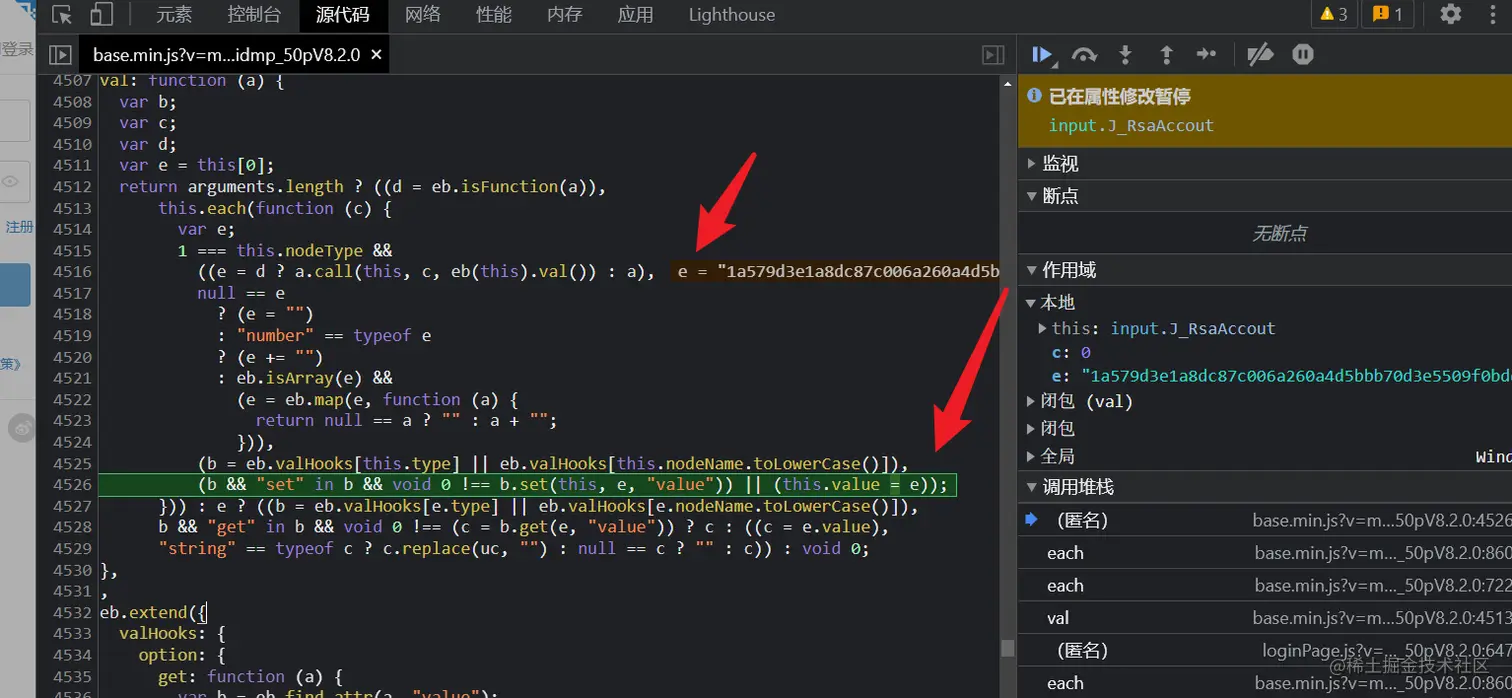Switch to the 性能 tab
The image size is (1512, 698).
click(x=494, y=14)
